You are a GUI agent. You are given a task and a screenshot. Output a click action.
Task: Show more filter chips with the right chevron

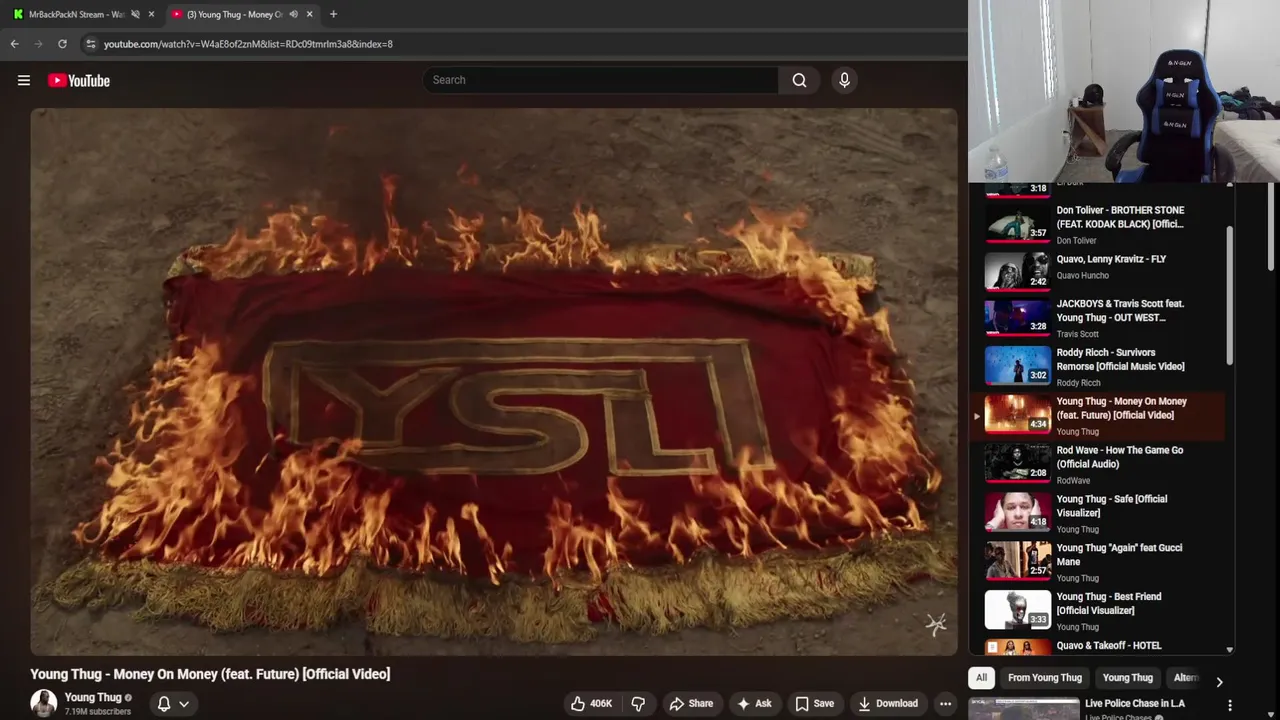(1219, 682)
